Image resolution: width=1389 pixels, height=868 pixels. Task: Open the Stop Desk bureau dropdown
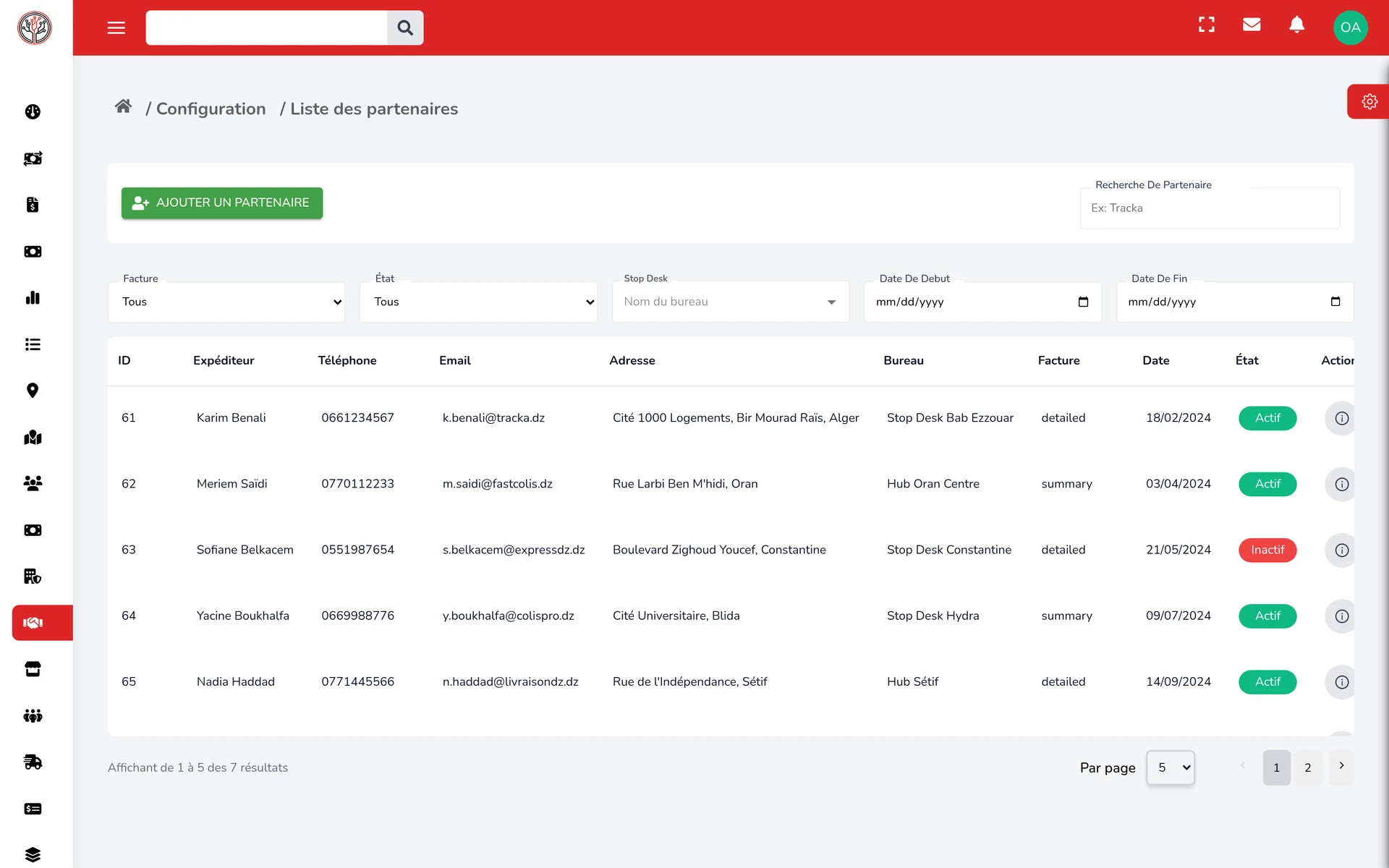pyautogui.click(x=731, y=302)
